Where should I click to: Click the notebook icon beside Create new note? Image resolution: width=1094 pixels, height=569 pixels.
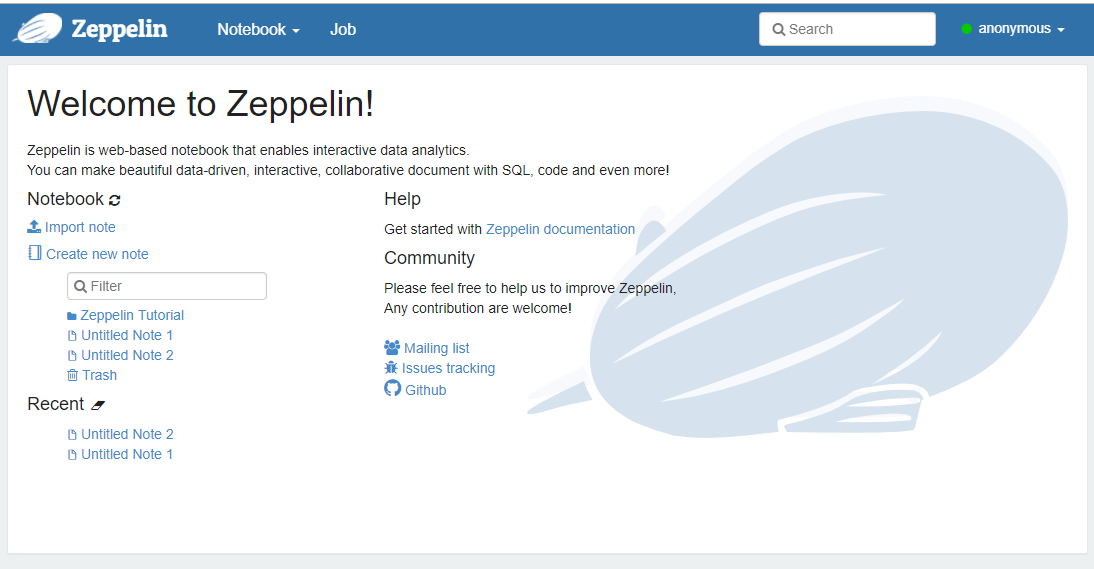pos(34,252)
